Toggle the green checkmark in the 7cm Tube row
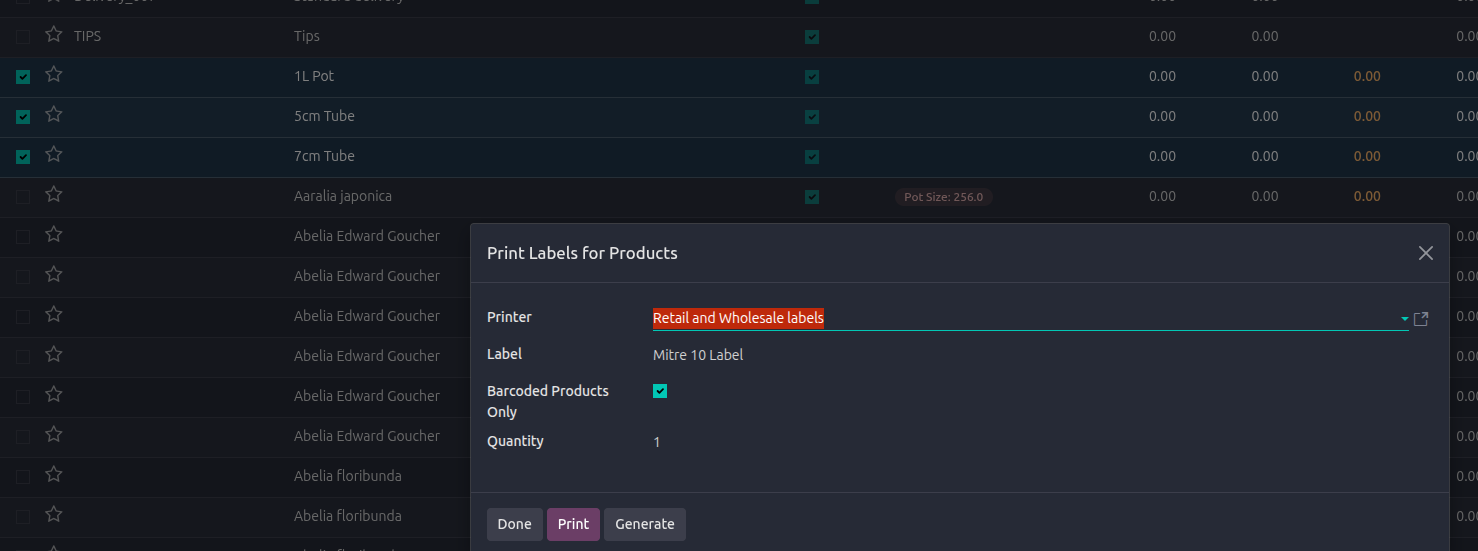Screen dimensions: 1478x551 click(812, 157)
